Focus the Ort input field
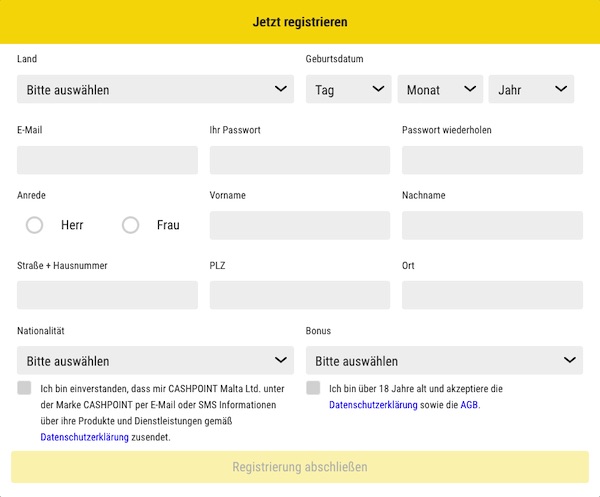This screenshot has width=600, height=497. (492, 295)
